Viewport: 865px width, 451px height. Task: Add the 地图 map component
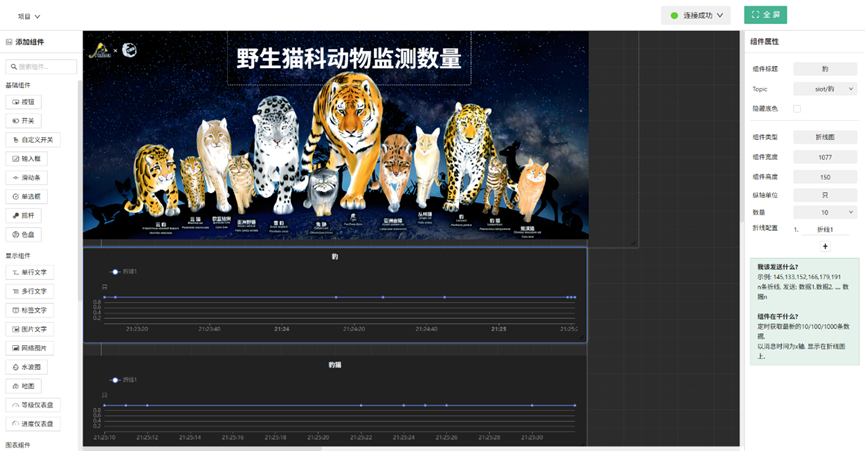point(28,386)
